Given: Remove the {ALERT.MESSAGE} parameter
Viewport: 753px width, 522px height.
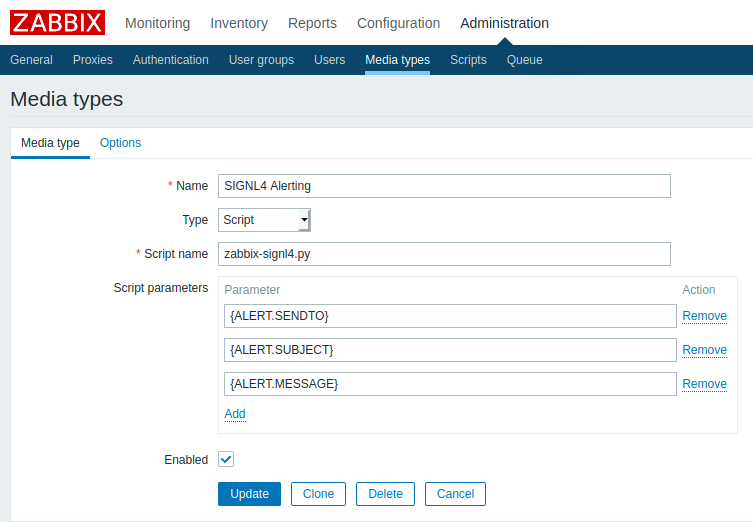Looking at the screenshot, I should 704,384.
